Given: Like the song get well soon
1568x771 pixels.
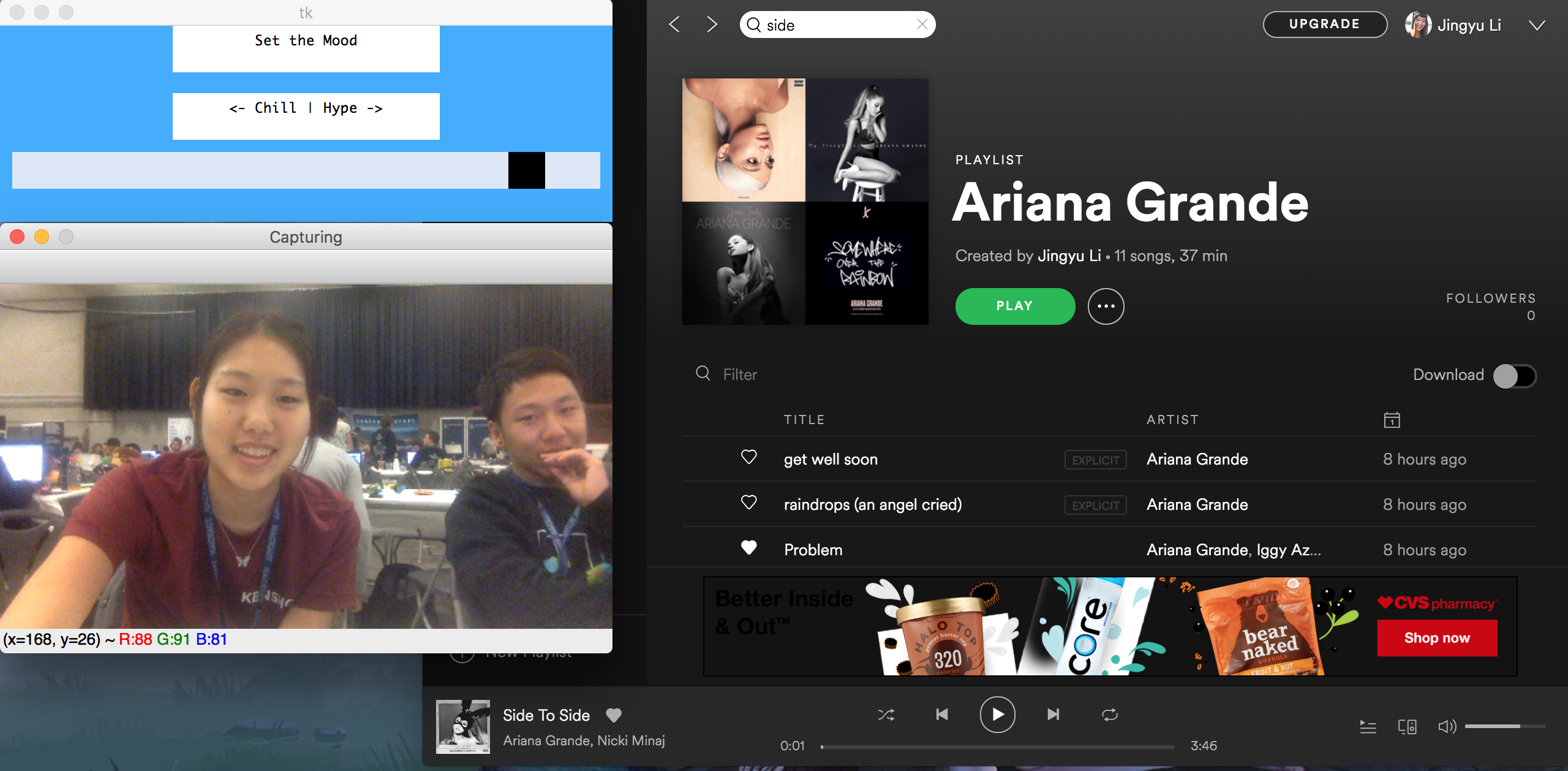Looking at the screenshot, I should click(x=748, y=457).
